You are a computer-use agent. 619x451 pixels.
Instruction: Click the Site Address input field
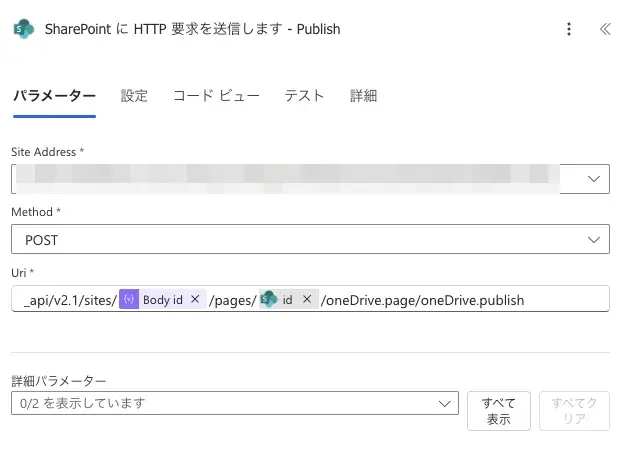tap(310, 179)
